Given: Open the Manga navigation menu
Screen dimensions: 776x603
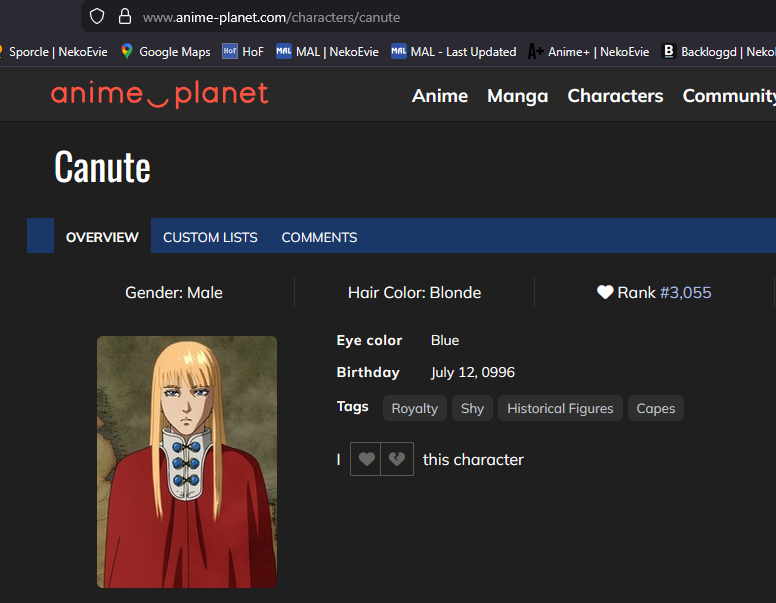Looking at the screenshot, I should coord(517,96).
